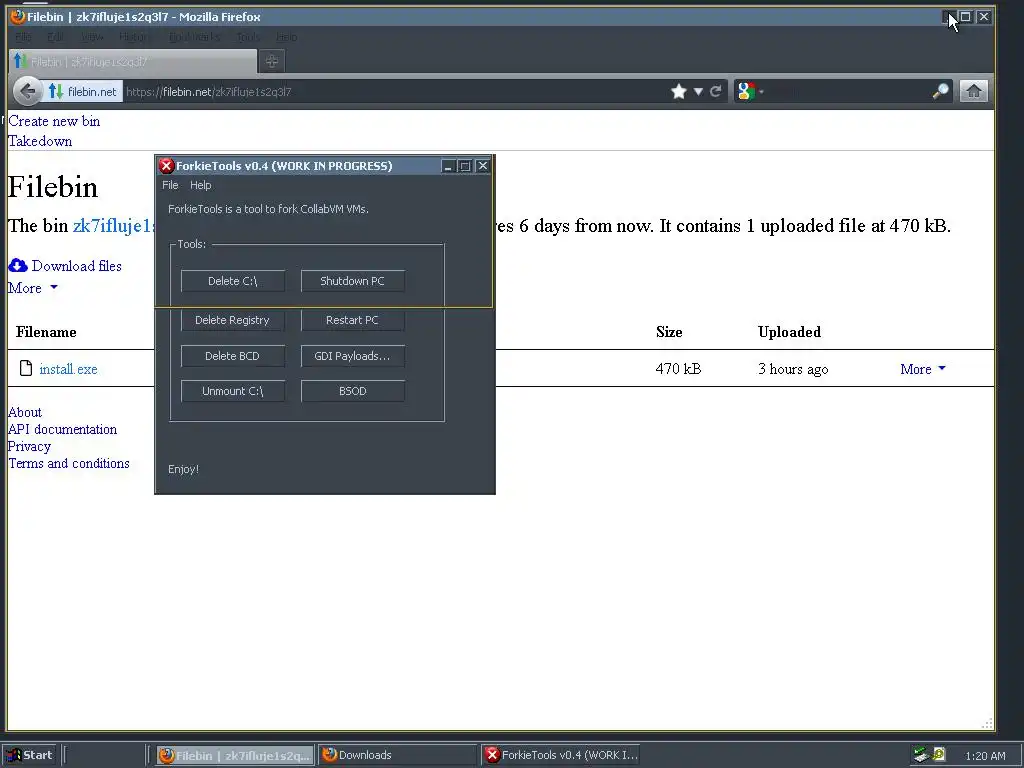Click the 470 kB size cell
This screenshot has width=1024, height=768.
point(678,369)
